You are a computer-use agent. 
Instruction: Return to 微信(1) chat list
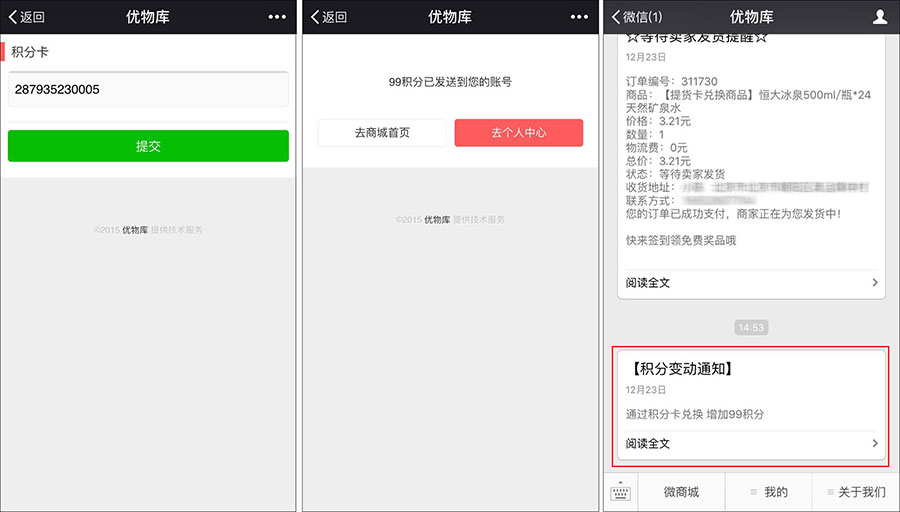point(636,17)
